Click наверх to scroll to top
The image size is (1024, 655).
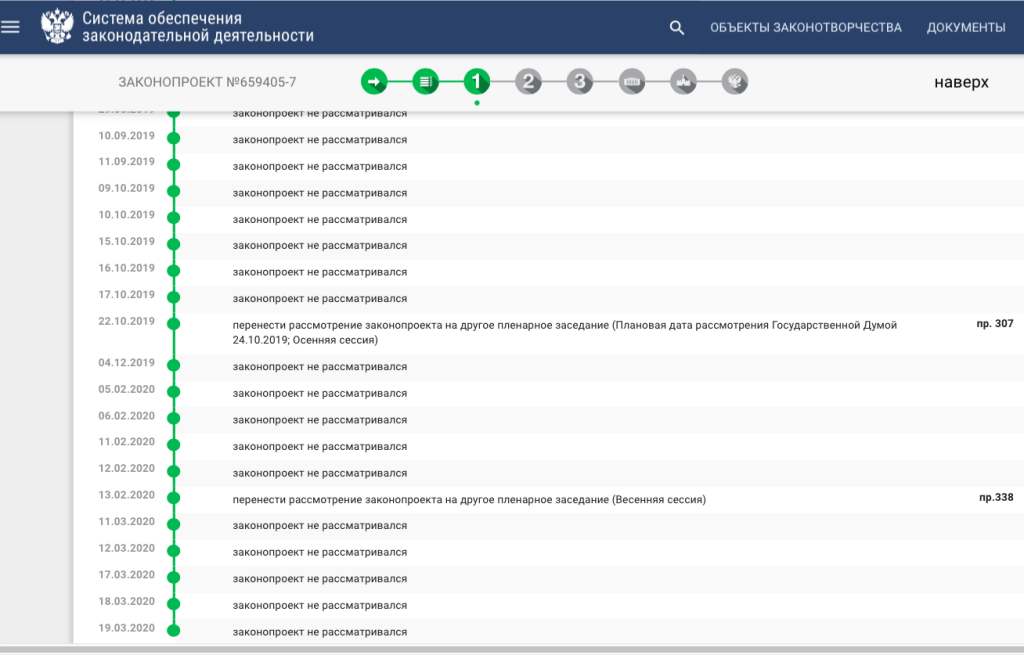pos(960,82)
